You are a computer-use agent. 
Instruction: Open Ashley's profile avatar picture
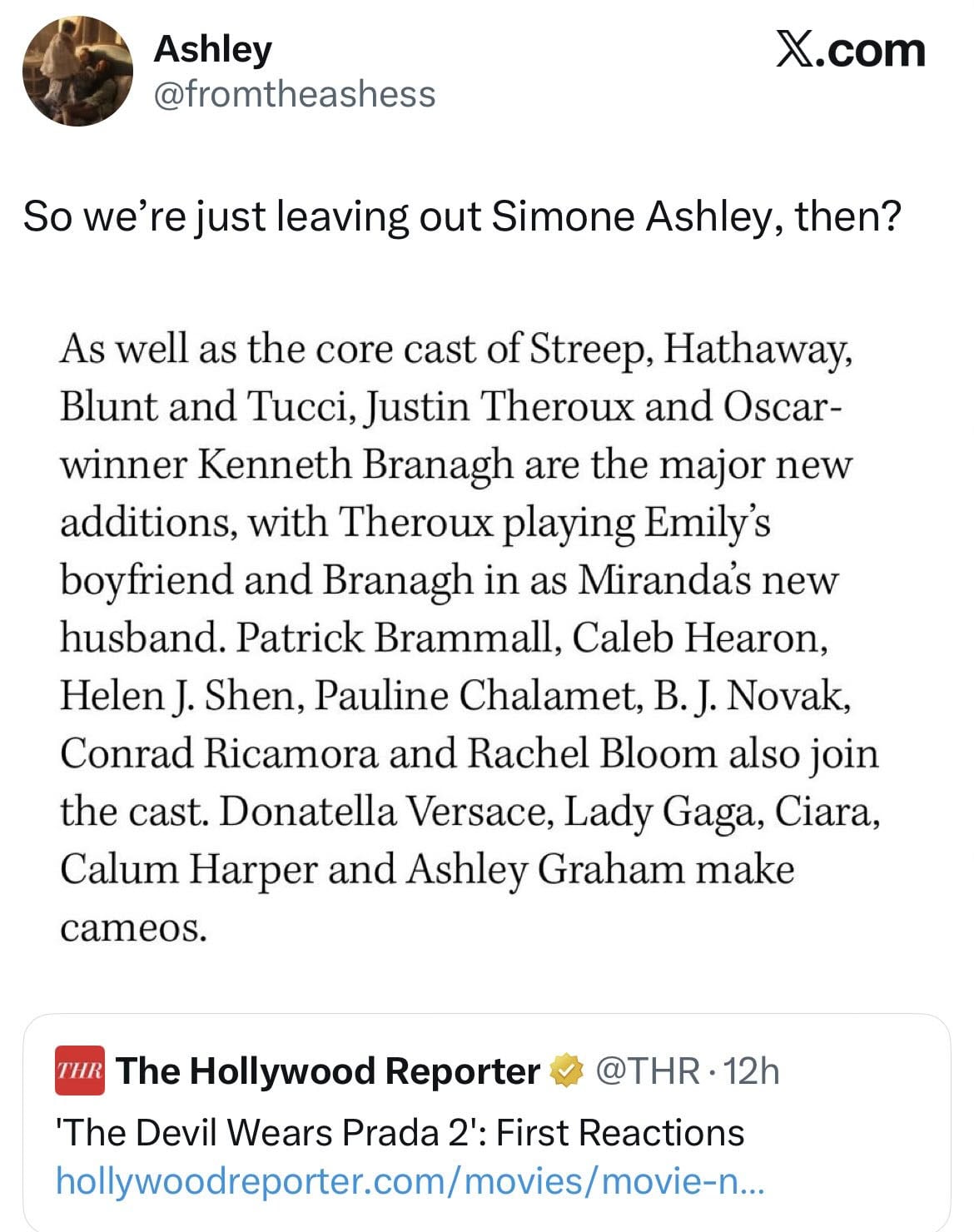click(78, 71)
